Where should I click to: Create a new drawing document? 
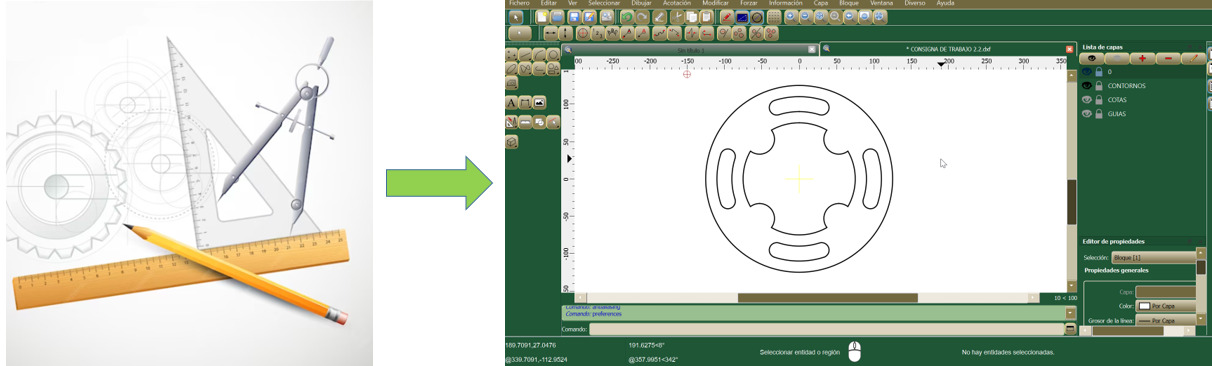tap(542, 17)
